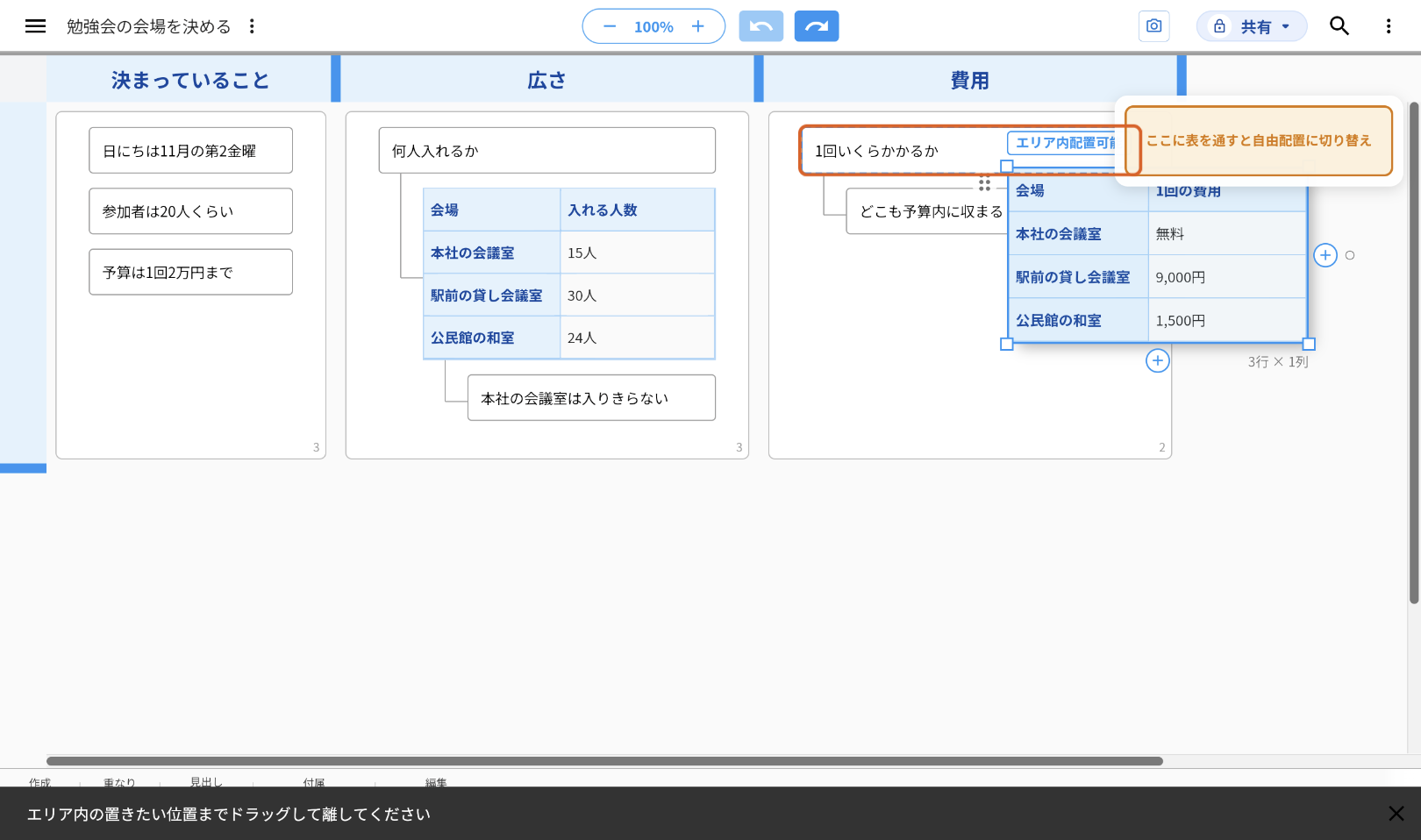Click the 9,000円 cost cell
Image resolution: width=1421 pixels, height=840 pixels.
tap(1227, 277)
